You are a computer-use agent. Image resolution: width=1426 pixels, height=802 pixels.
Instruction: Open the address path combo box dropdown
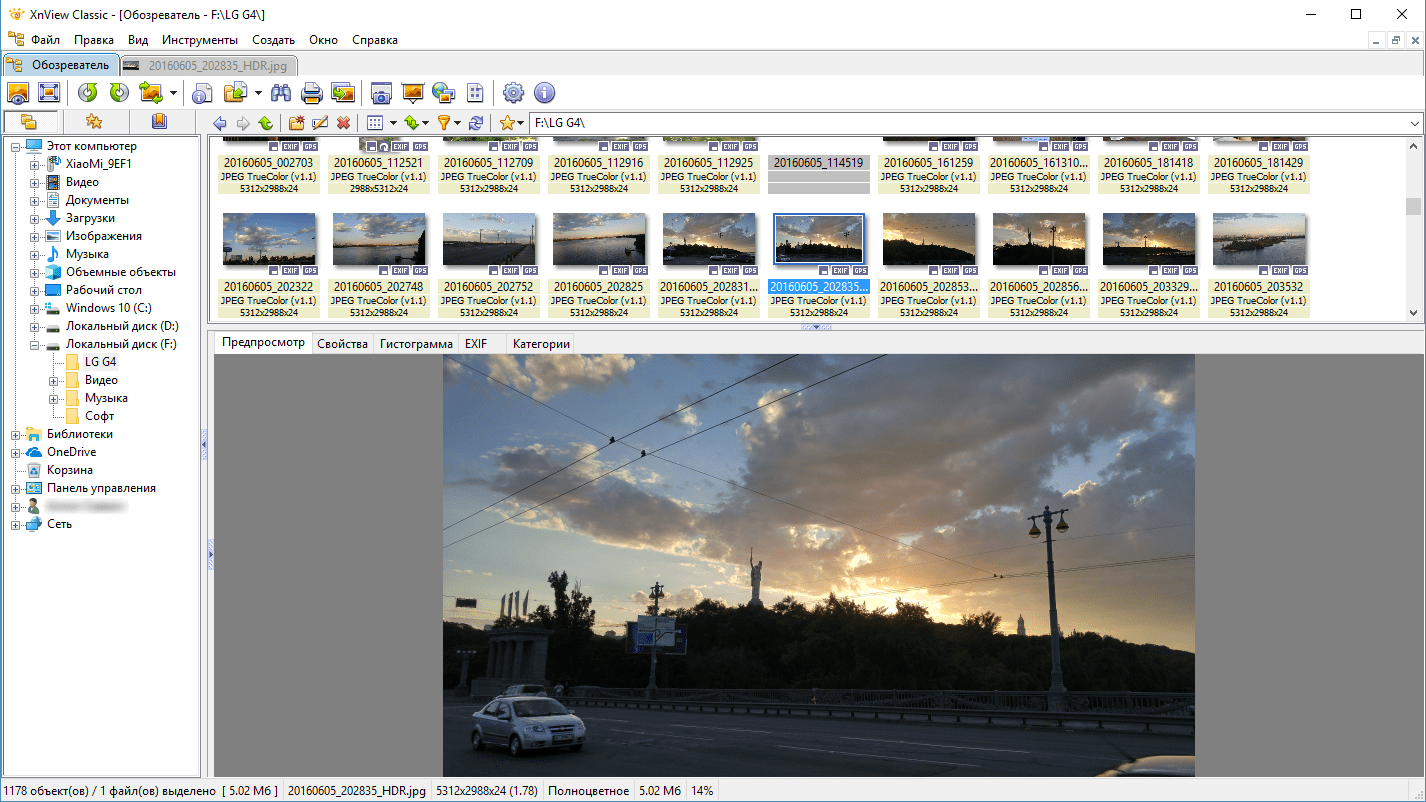coord(1414,123)
